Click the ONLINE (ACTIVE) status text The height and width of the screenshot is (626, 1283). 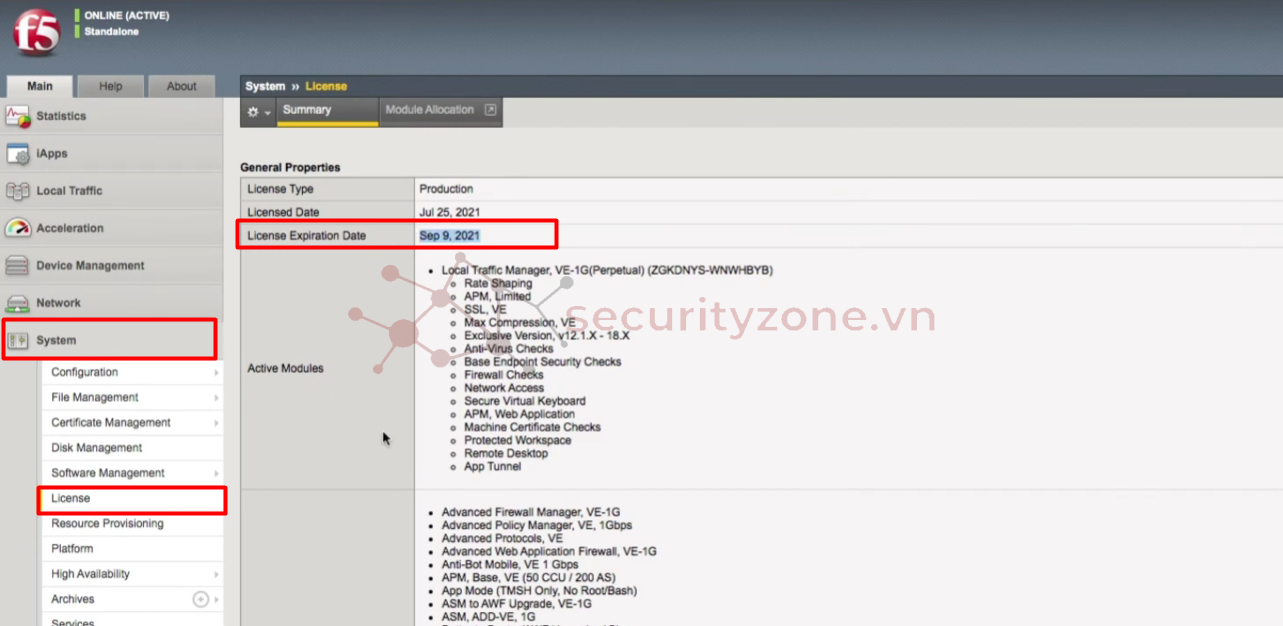127,16
